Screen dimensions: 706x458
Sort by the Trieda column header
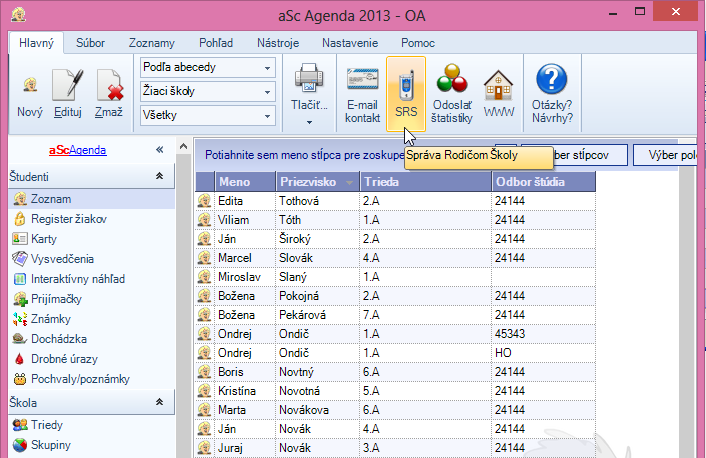425,182
